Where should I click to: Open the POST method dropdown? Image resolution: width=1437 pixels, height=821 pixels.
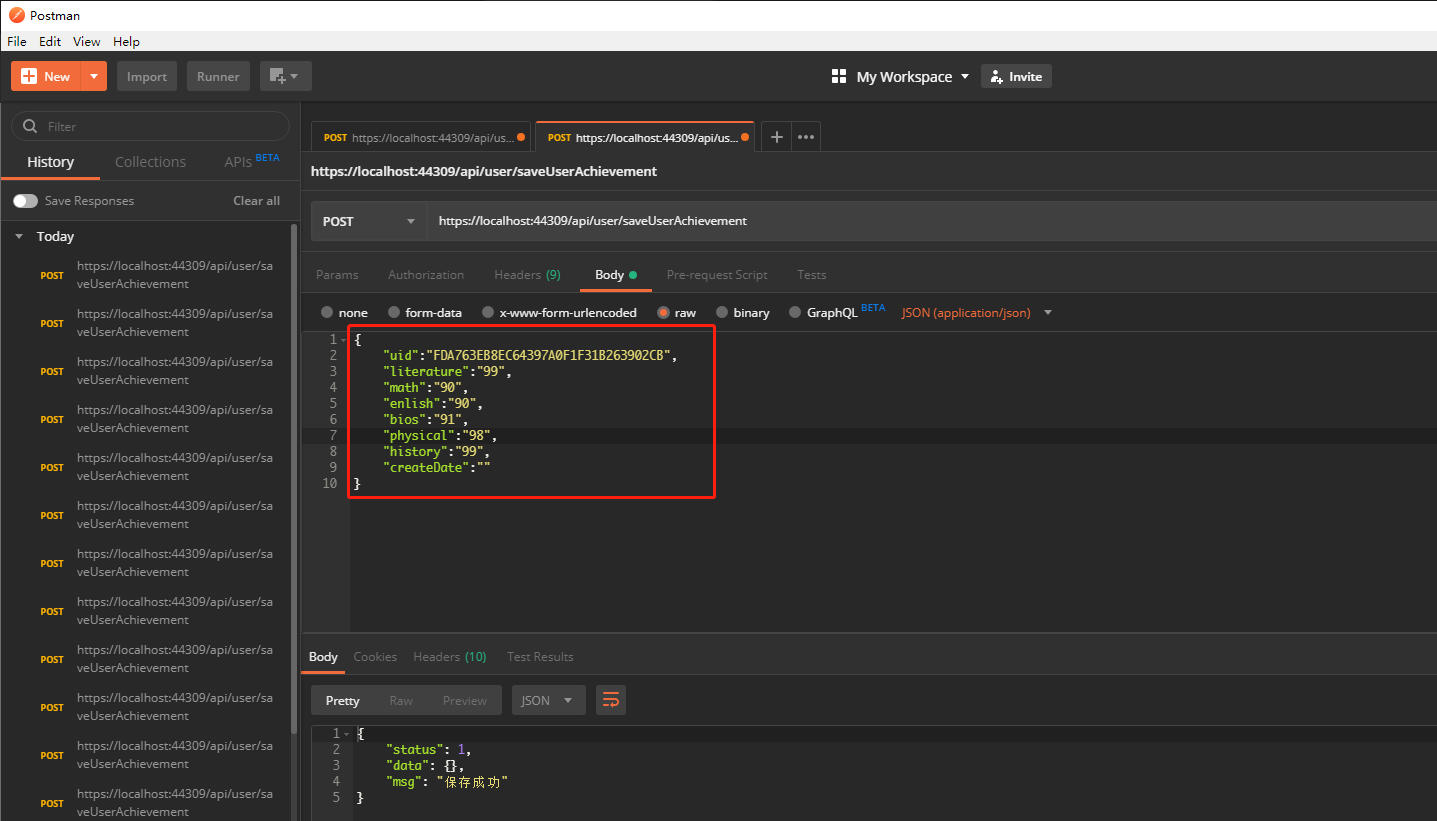[x=368, y=221]
